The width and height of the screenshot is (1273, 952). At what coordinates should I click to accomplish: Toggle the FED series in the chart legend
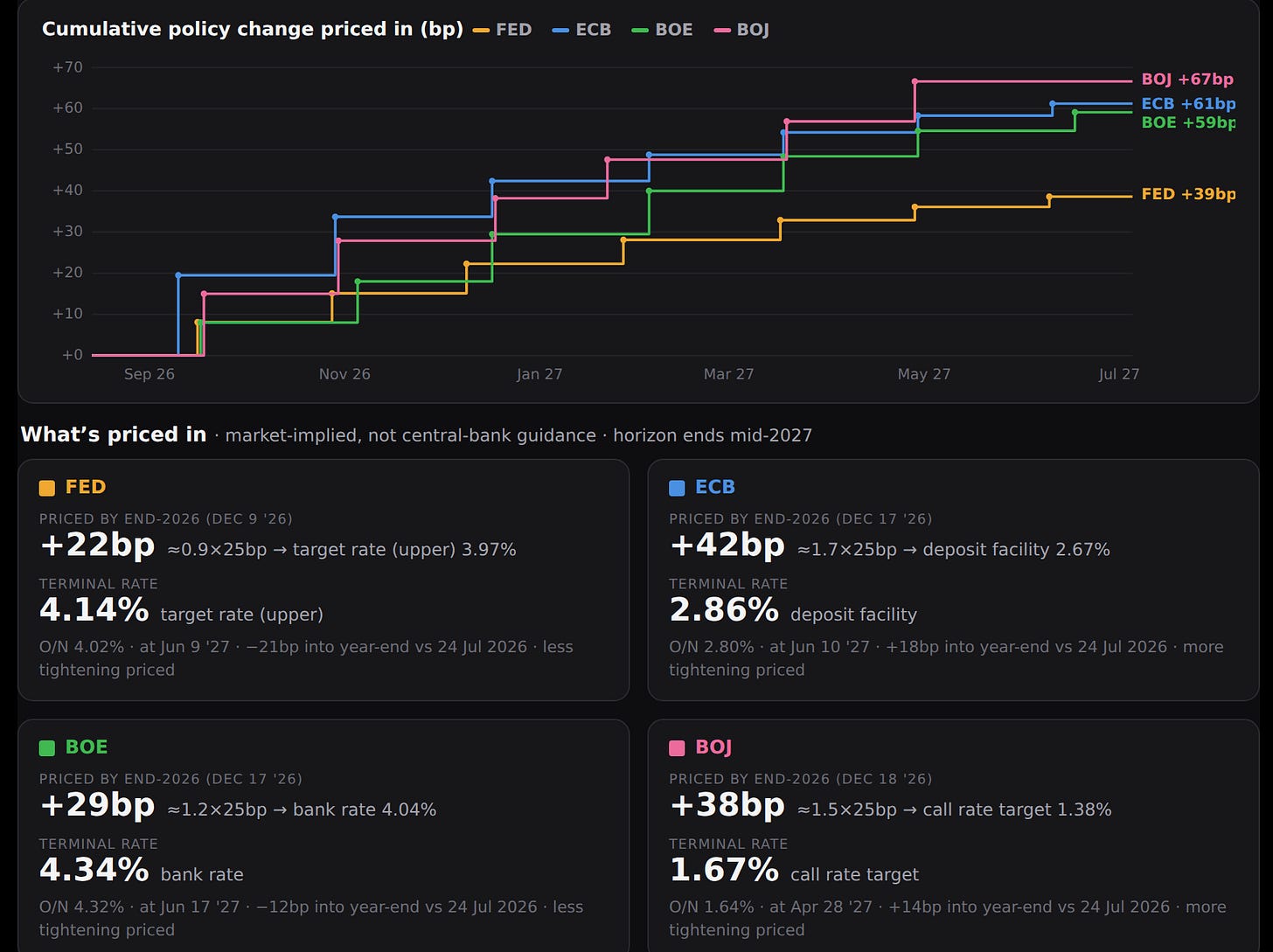[503, 30]
